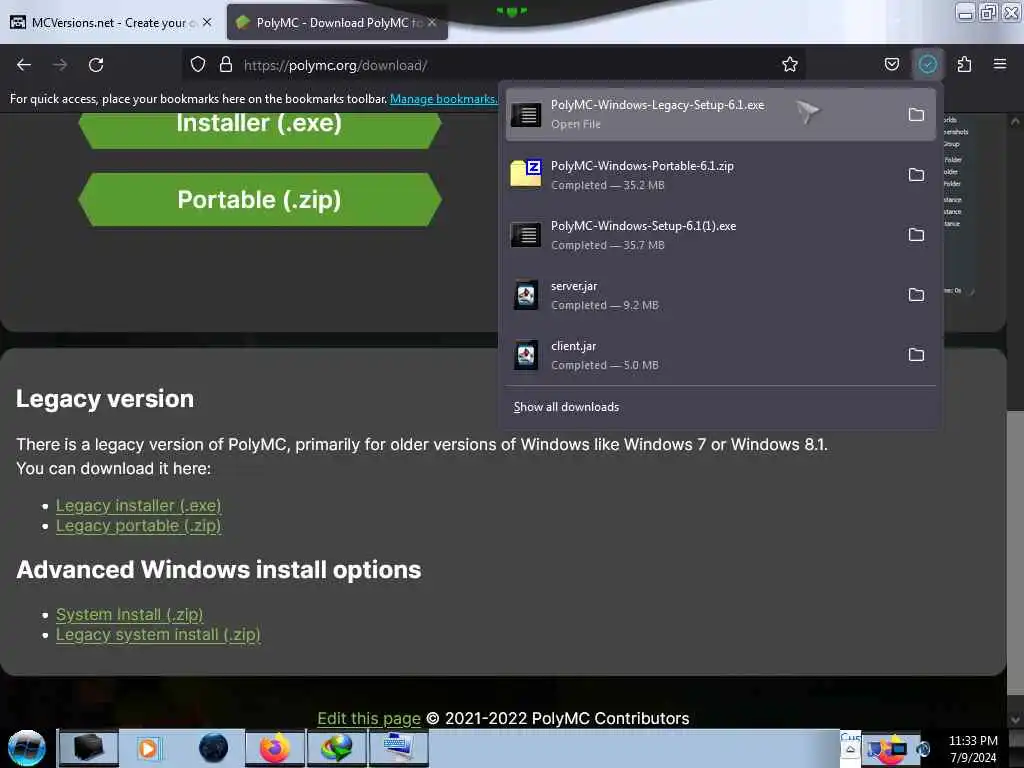The height and width of the screenshot is (768, 1024).
Task: Click the page vertical scrollbar thumb
Action: [x=1015, y=554]
